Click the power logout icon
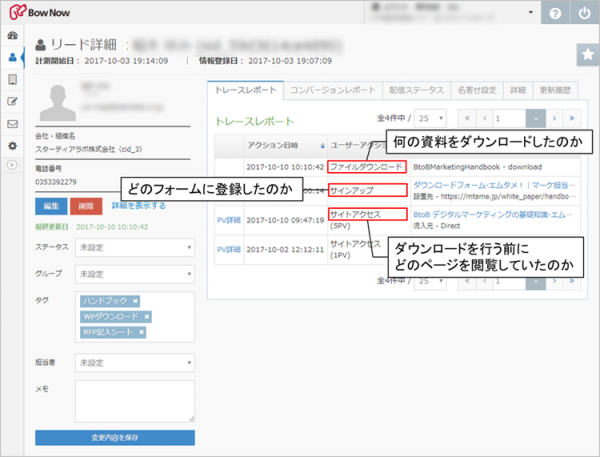Screen dimensions: 600x457 [584, 13]
